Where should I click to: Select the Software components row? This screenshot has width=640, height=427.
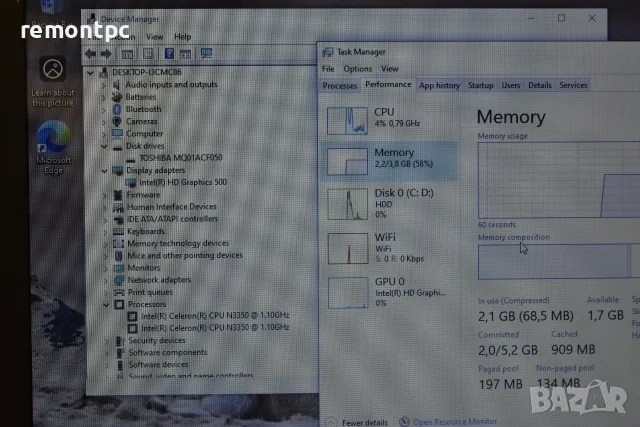[x=168, y=353]
